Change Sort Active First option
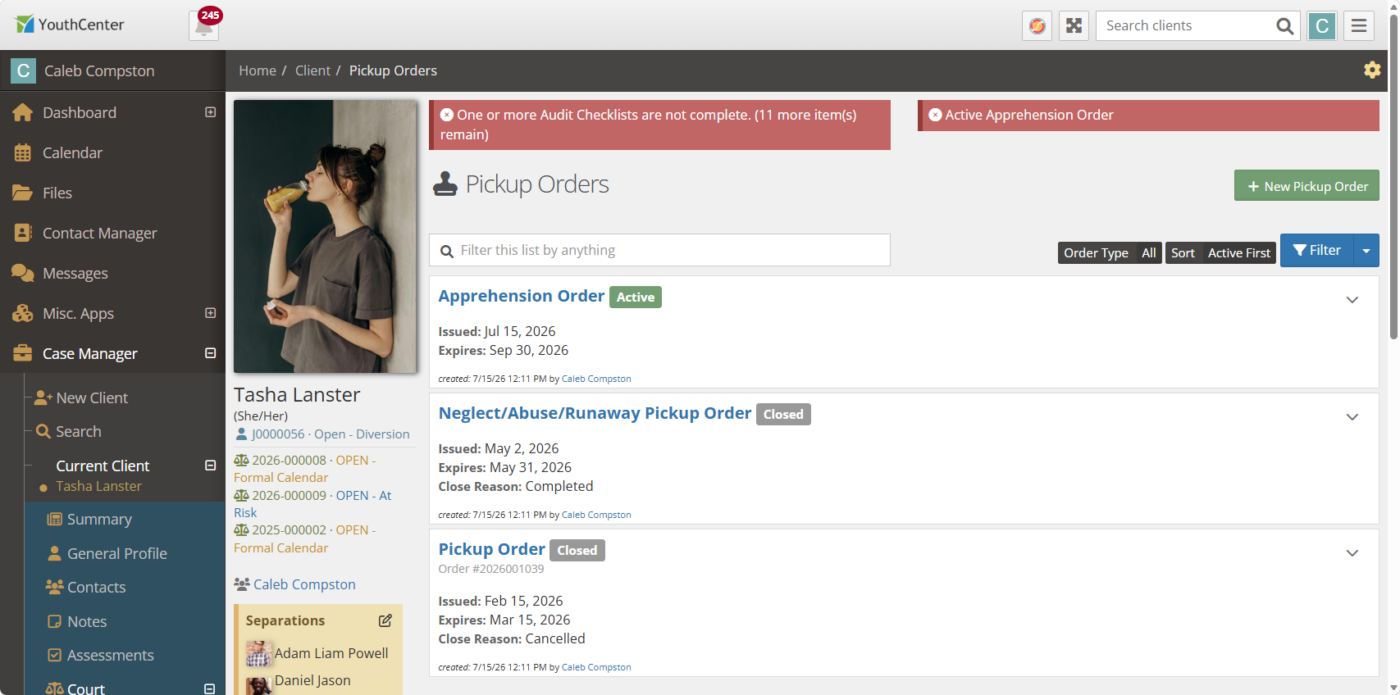Screen dimensions: 1400x695 click(1221, 253)
